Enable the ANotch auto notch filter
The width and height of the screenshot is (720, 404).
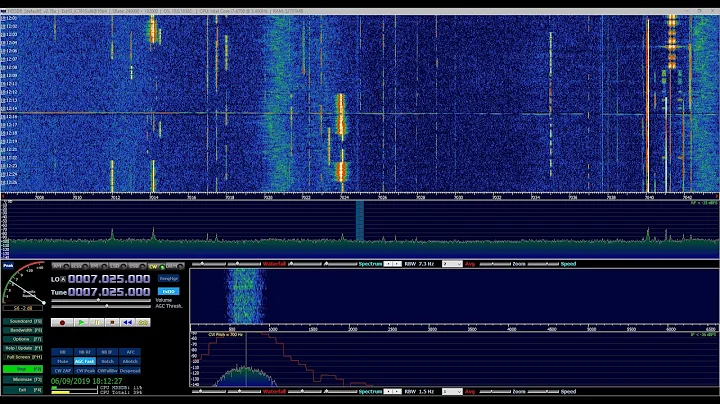(x=130, y=361)
